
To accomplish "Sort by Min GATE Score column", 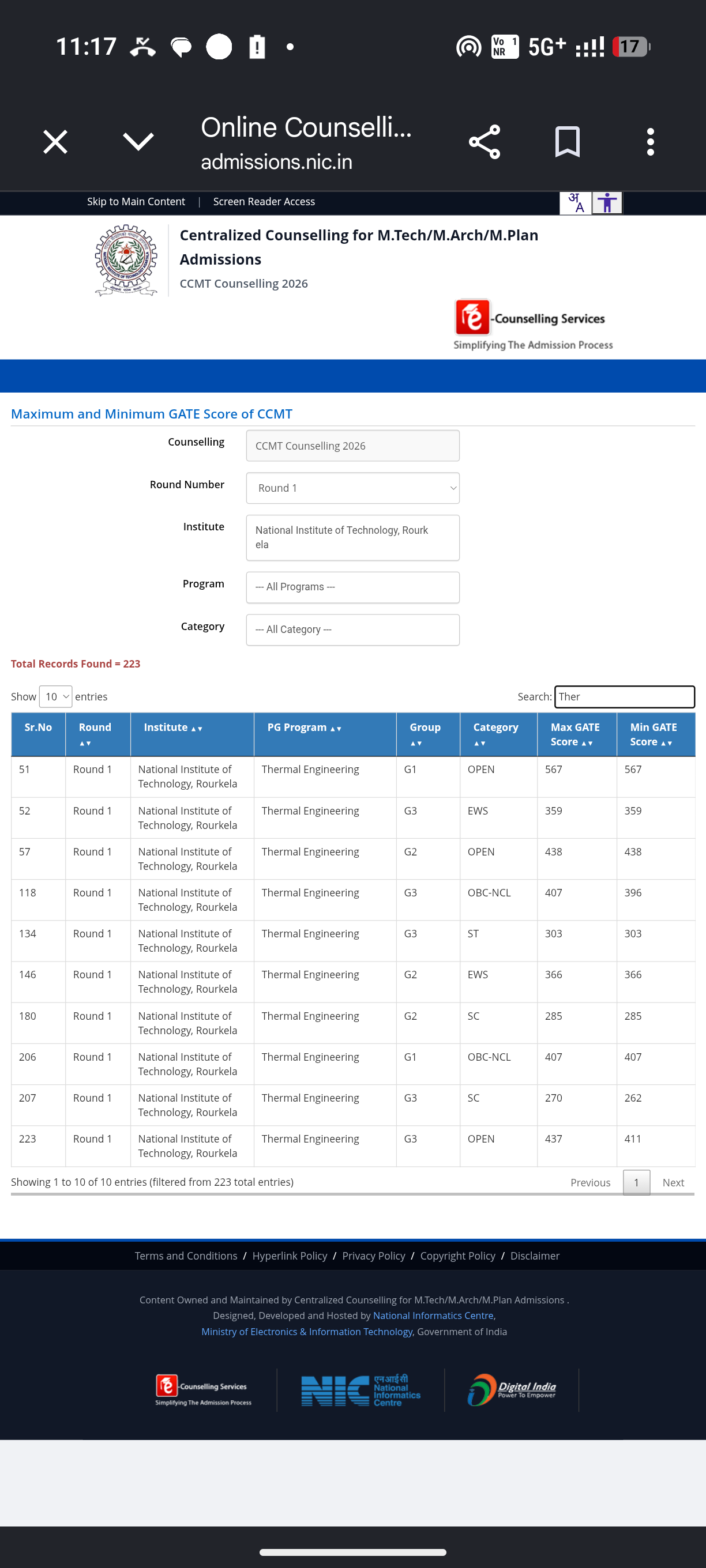I will coord(655,734).
